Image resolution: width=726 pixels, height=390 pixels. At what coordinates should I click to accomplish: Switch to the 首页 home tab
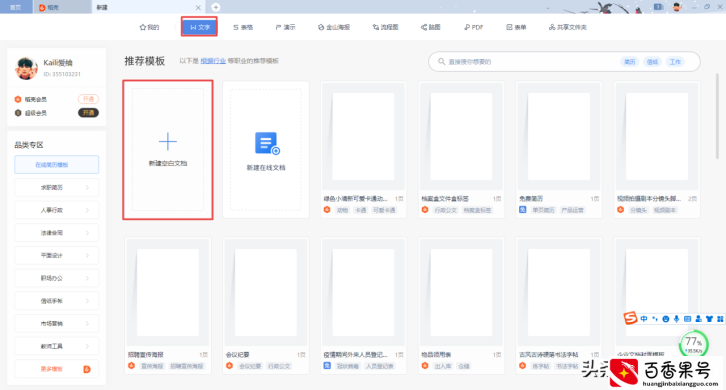(x=16, y=7)
